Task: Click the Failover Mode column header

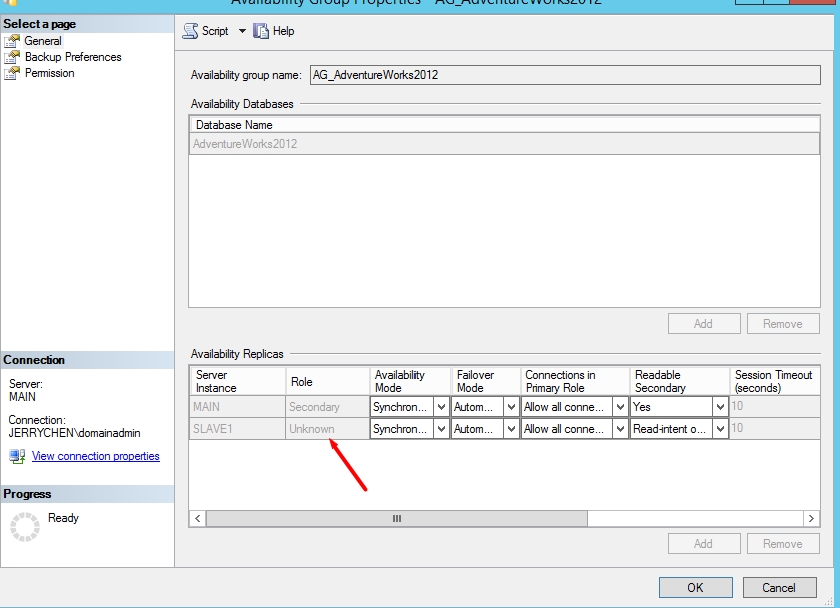Action: click(x=486, y=381)
